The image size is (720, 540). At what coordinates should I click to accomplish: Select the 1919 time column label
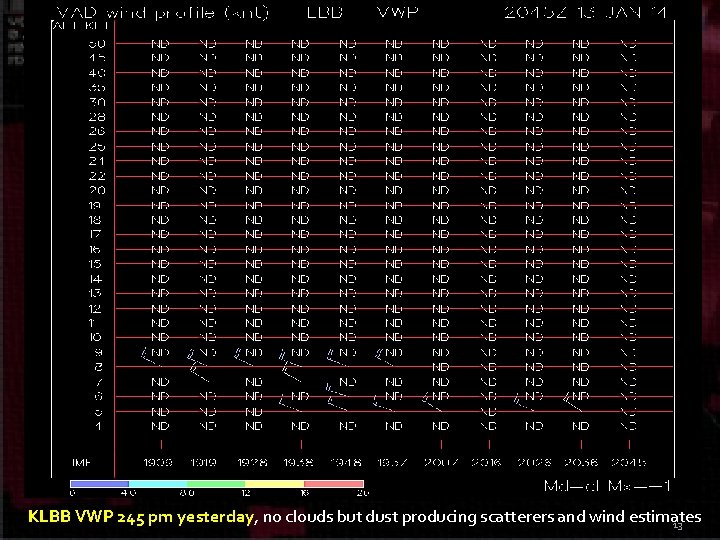[x=204, y=462]
